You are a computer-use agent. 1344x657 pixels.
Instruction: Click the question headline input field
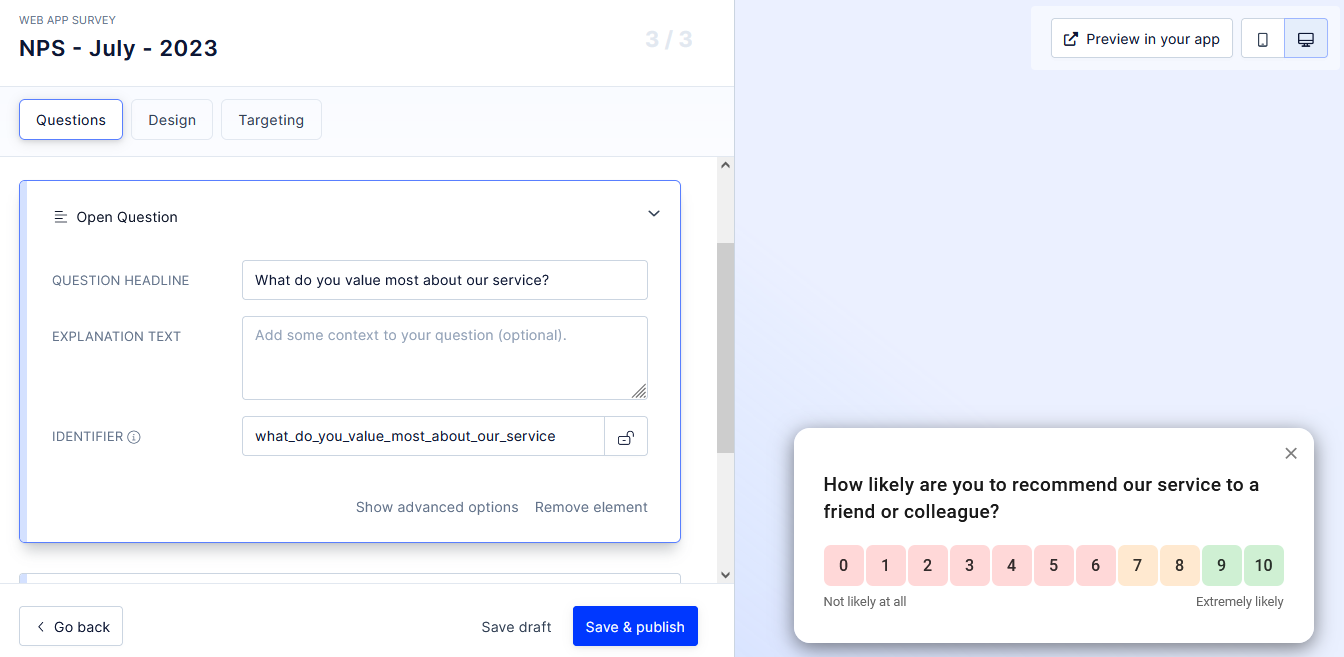pos(444,280)
